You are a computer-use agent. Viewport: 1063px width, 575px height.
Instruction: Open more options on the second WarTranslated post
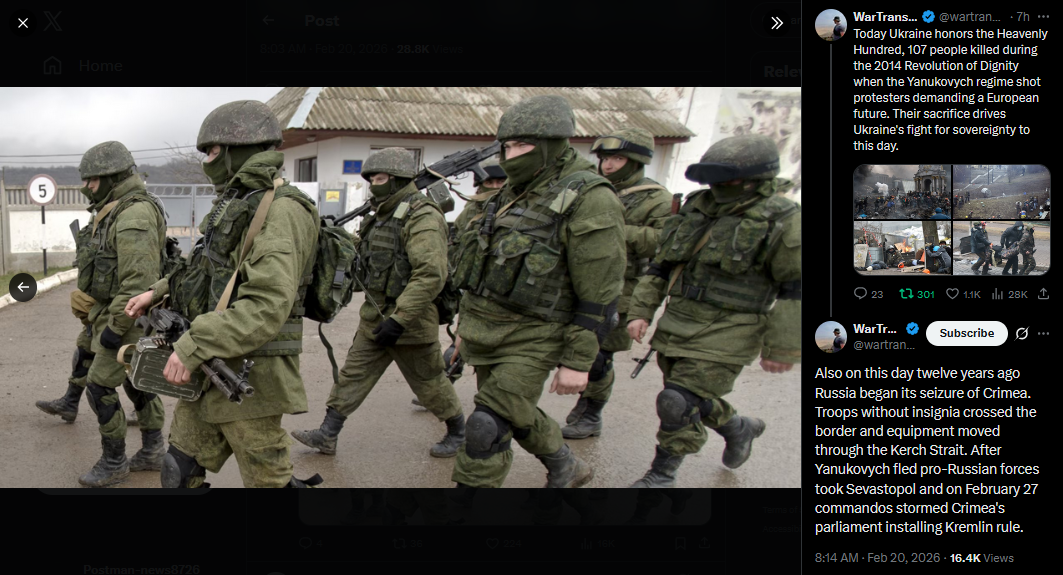pos(1043,334)
